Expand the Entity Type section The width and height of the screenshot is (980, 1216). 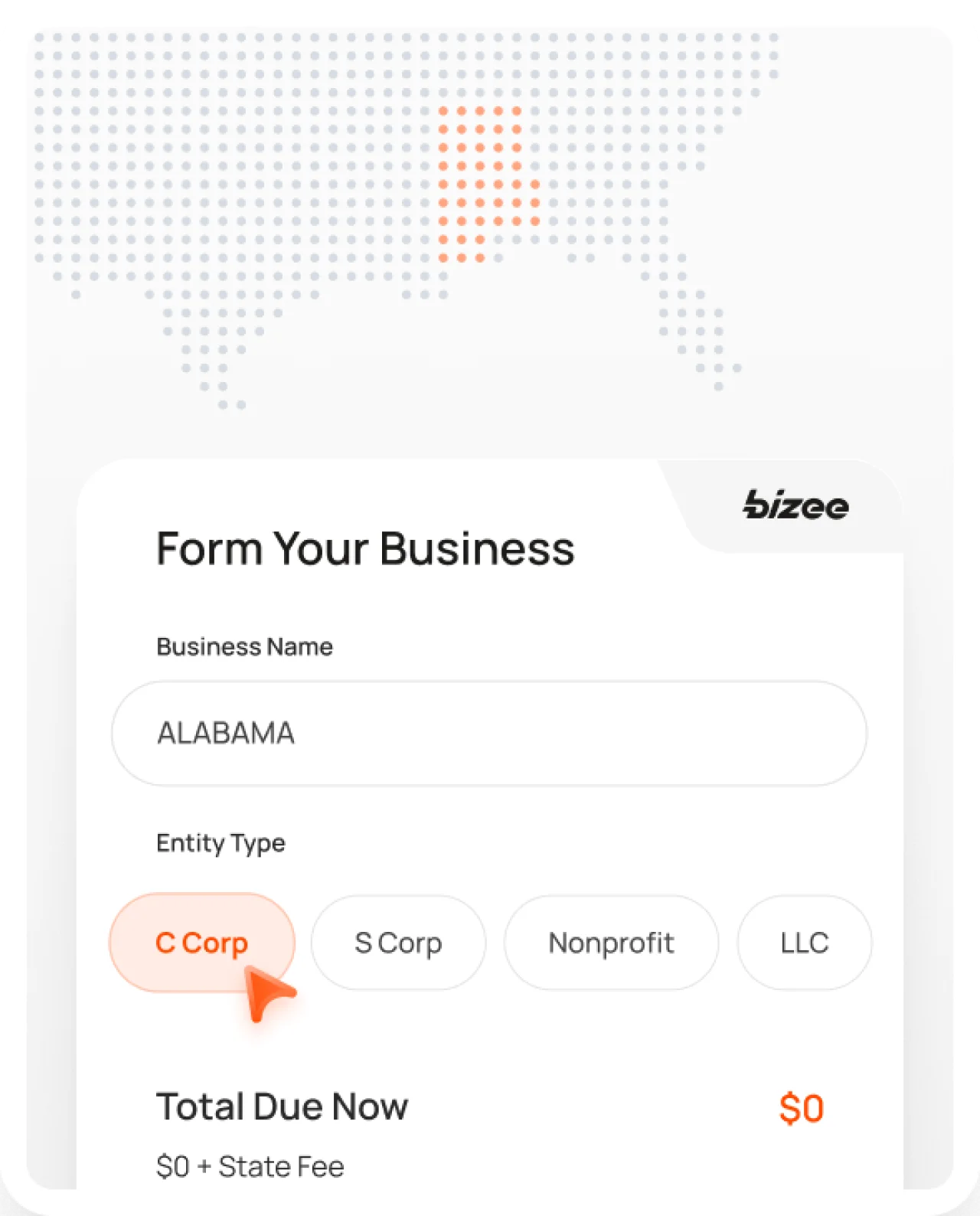pyautogui.click(x=220, y=843)
